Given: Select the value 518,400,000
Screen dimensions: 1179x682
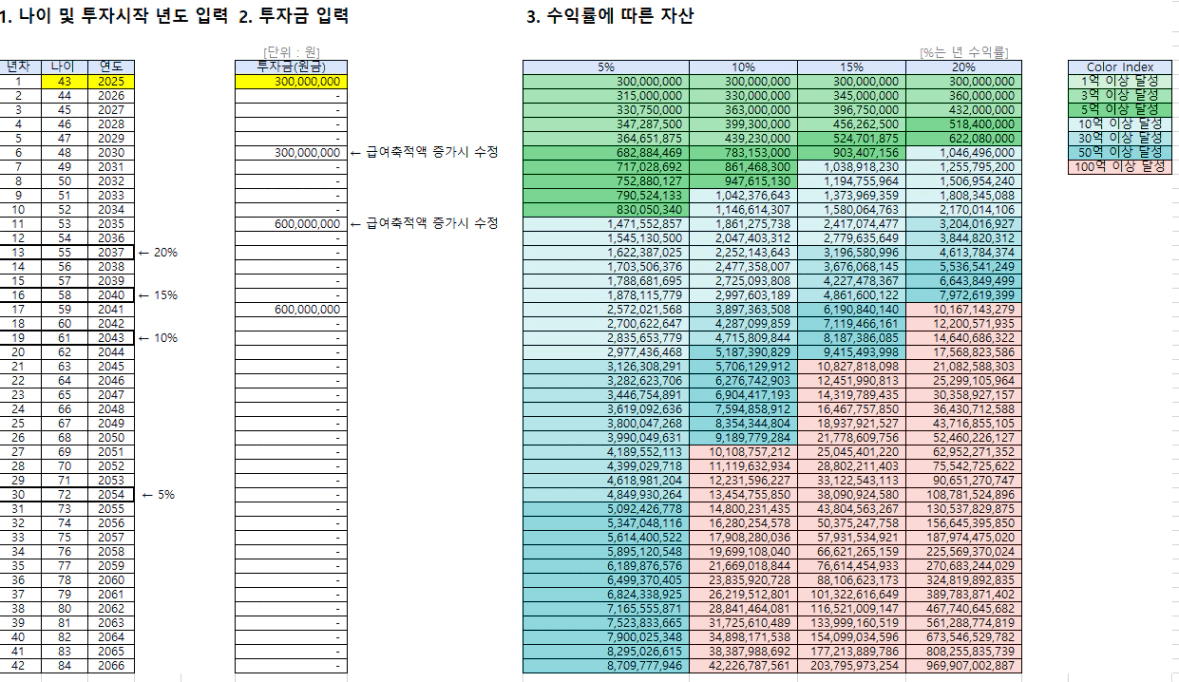Looking at the screenshot, I should [x=963, y=124].
